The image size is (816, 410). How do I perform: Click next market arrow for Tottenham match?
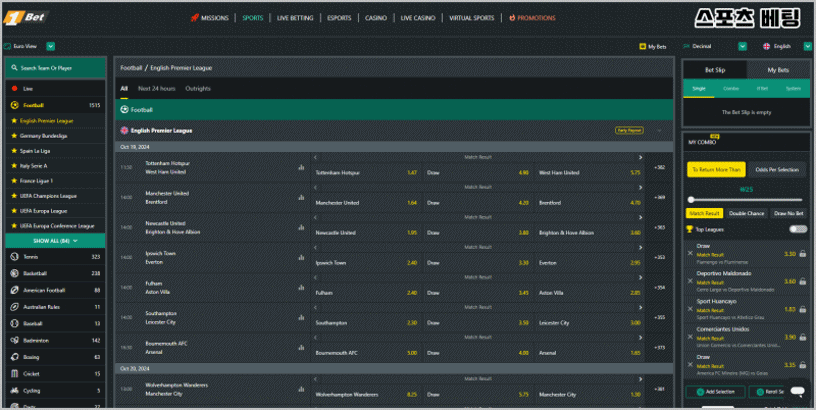[x=640, y=157]
